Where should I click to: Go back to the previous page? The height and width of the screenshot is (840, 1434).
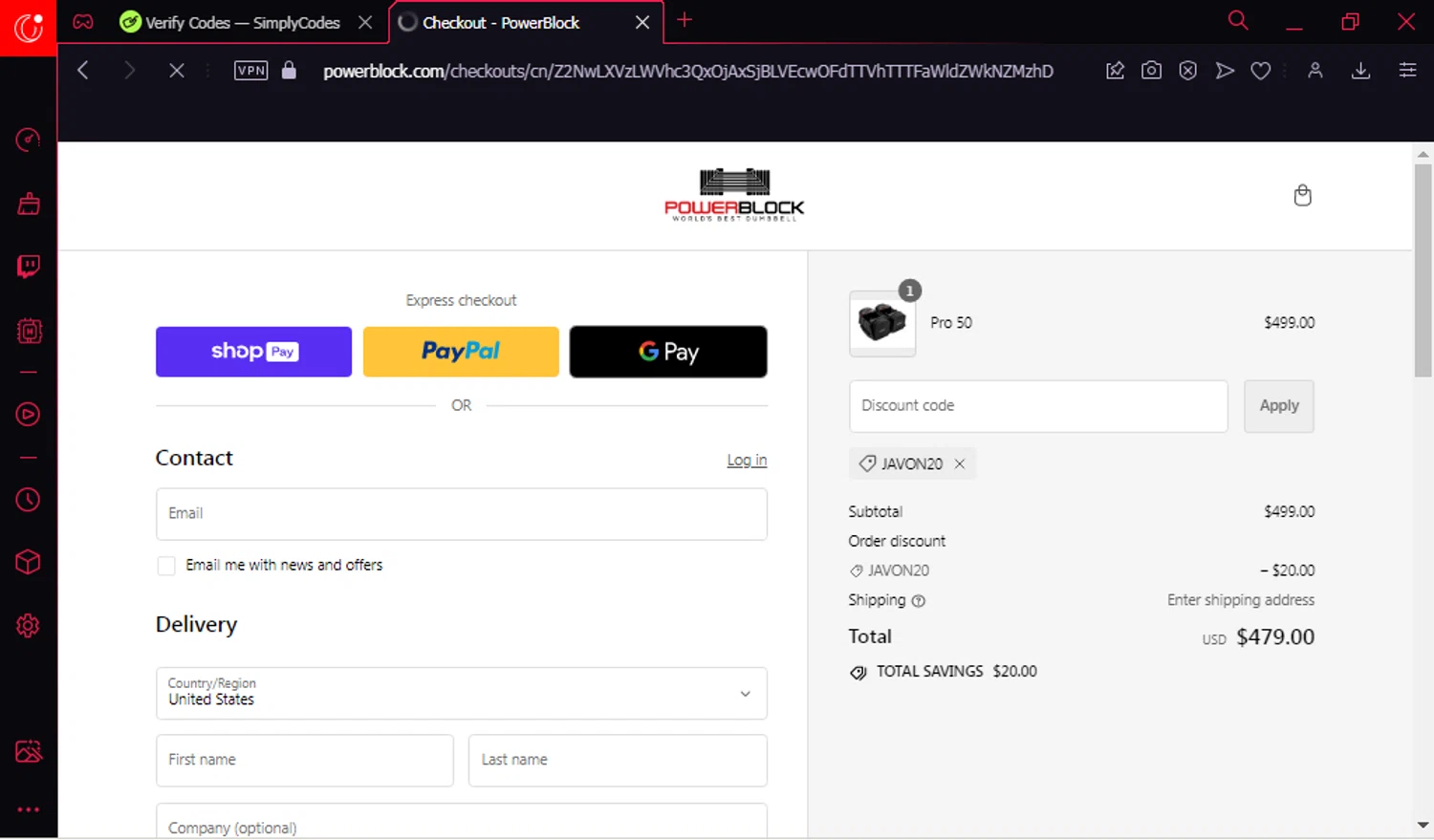(x=83, y=70)
